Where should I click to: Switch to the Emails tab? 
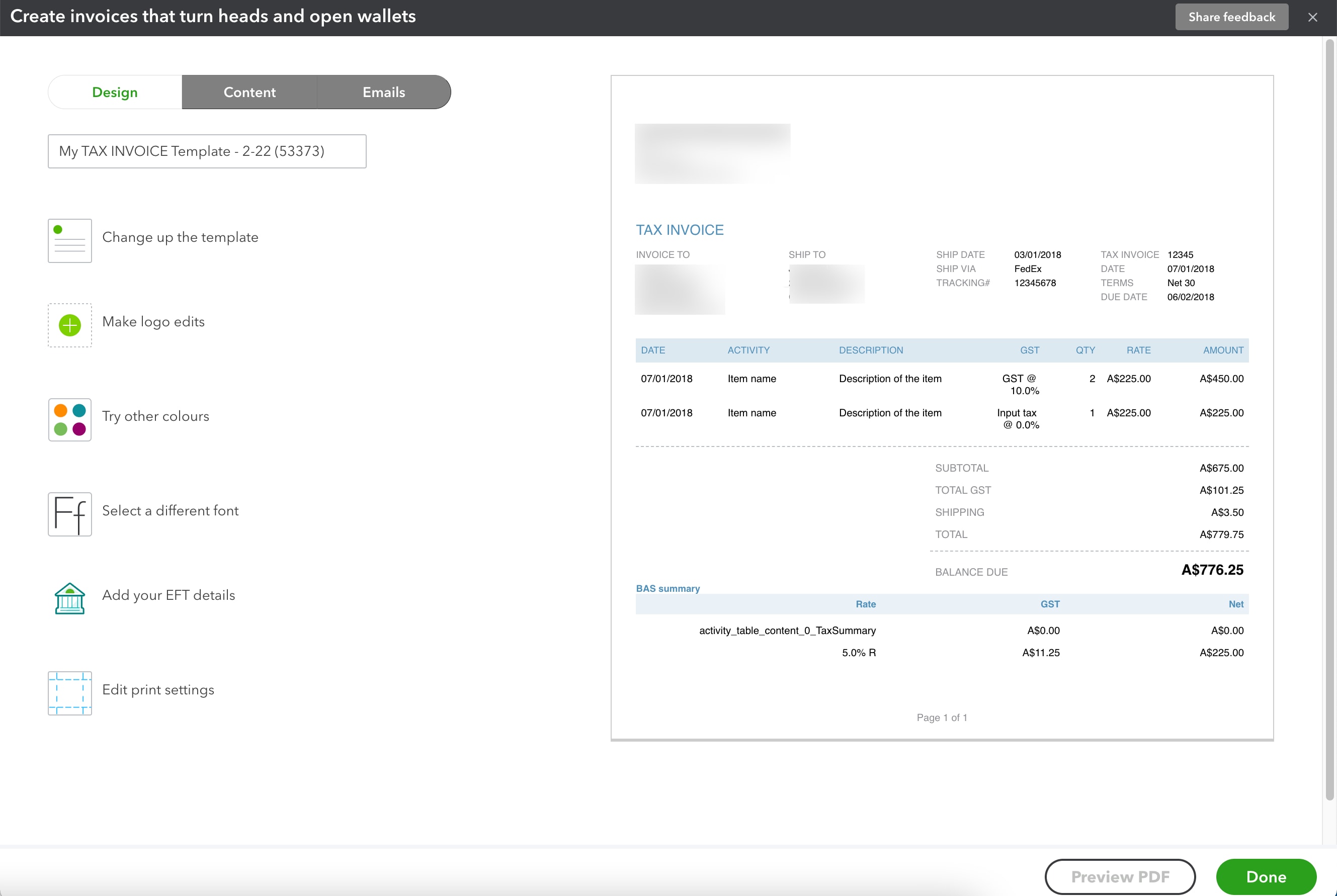click(x=383, y=92)
